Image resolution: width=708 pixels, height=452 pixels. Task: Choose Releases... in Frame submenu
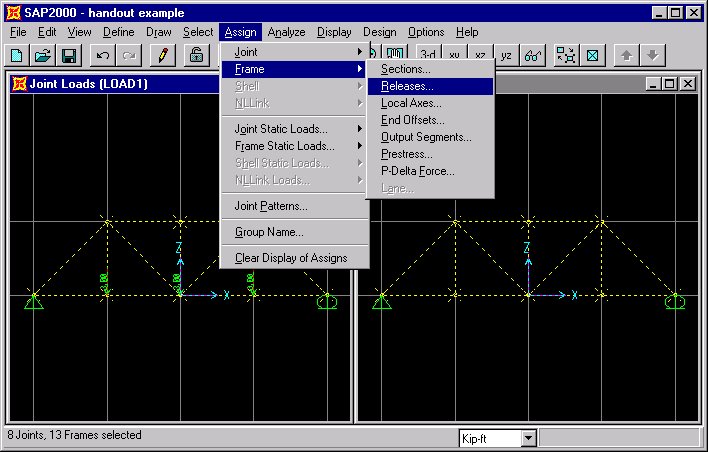coord(430,86)
